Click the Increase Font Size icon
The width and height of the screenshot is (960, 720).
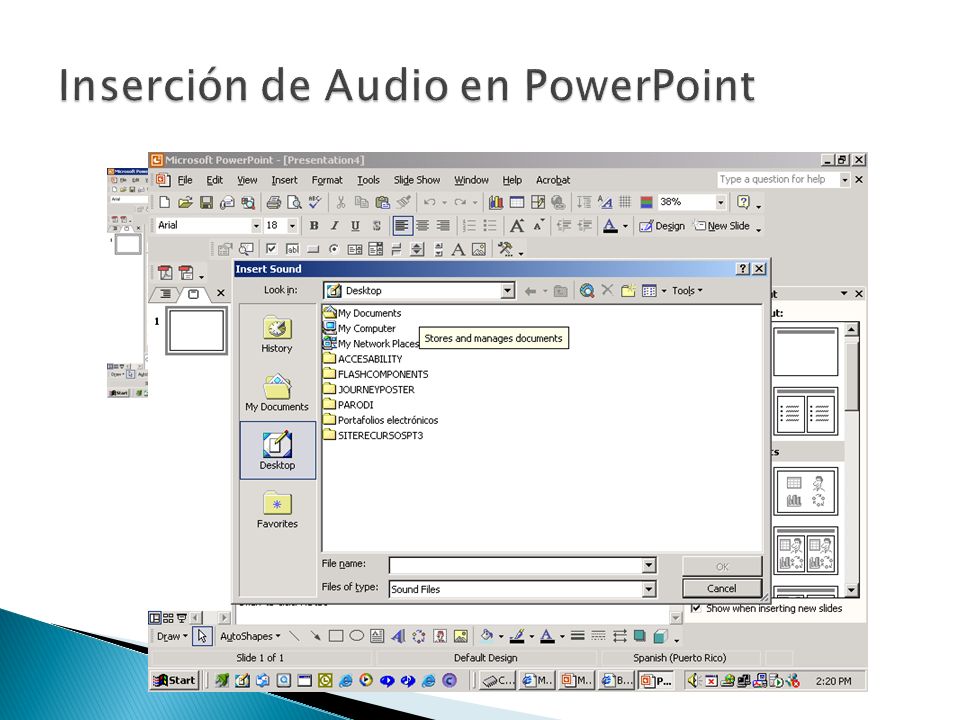tap(517, 226)
